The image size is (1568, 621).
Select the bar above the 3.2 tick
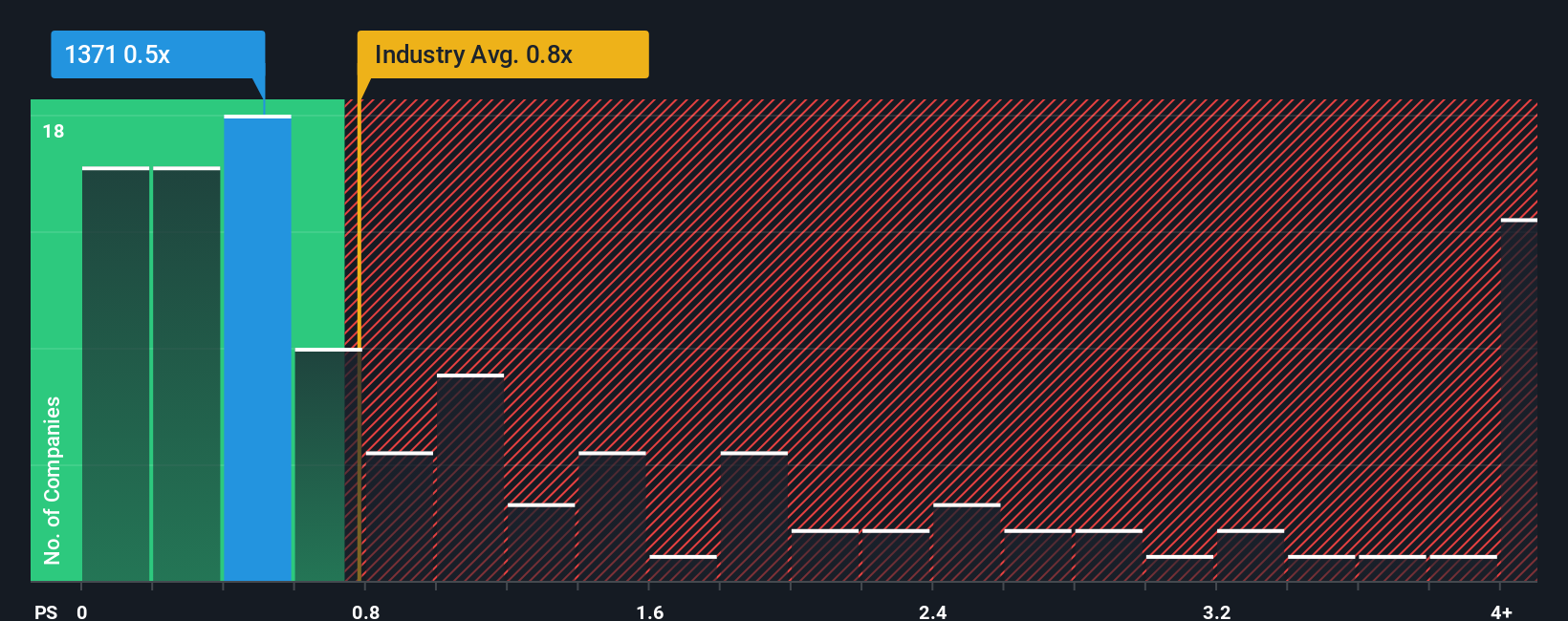click(1251, 555)
